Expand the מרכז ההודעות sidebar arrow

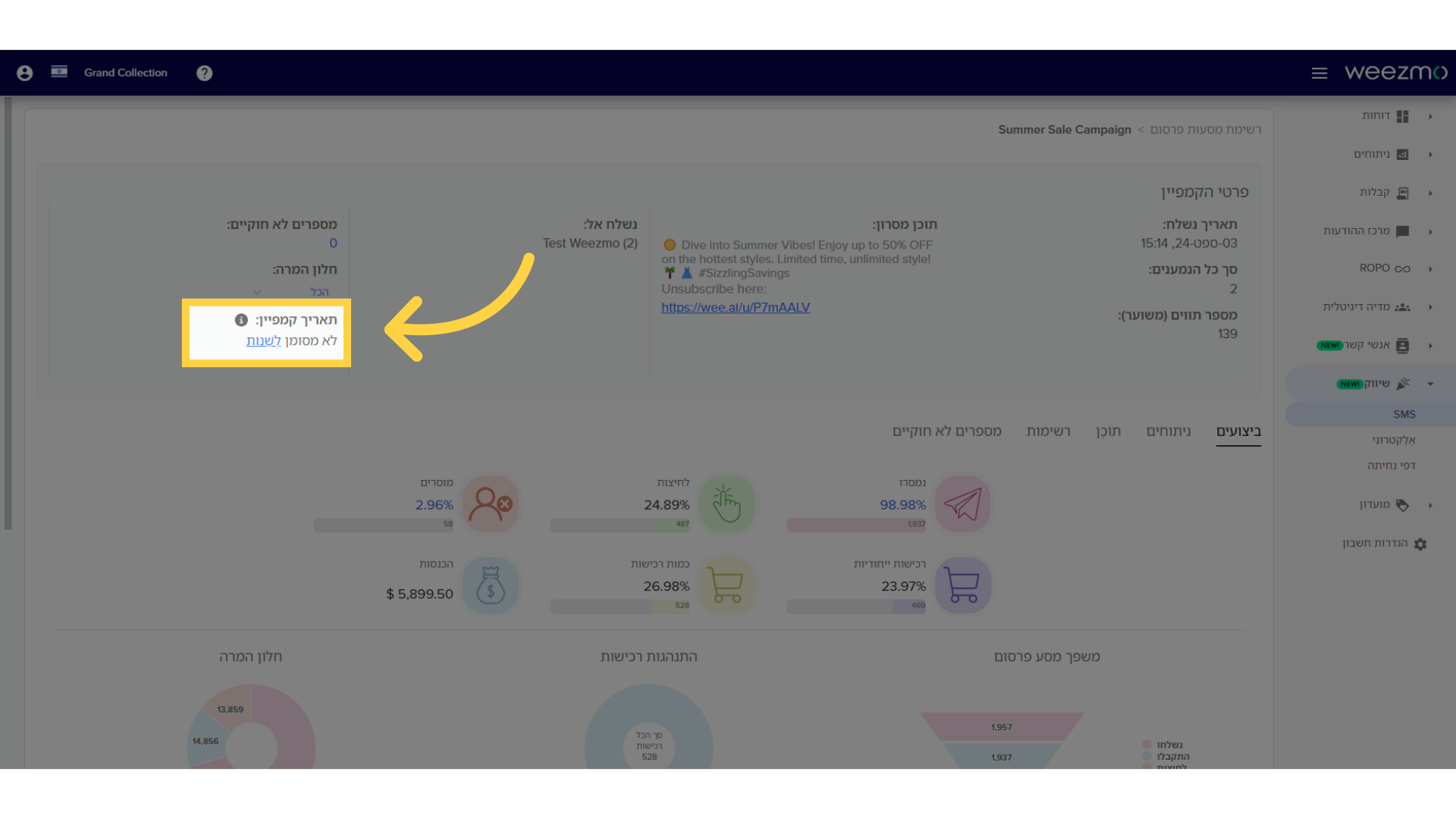click(x=1430, y=231)
